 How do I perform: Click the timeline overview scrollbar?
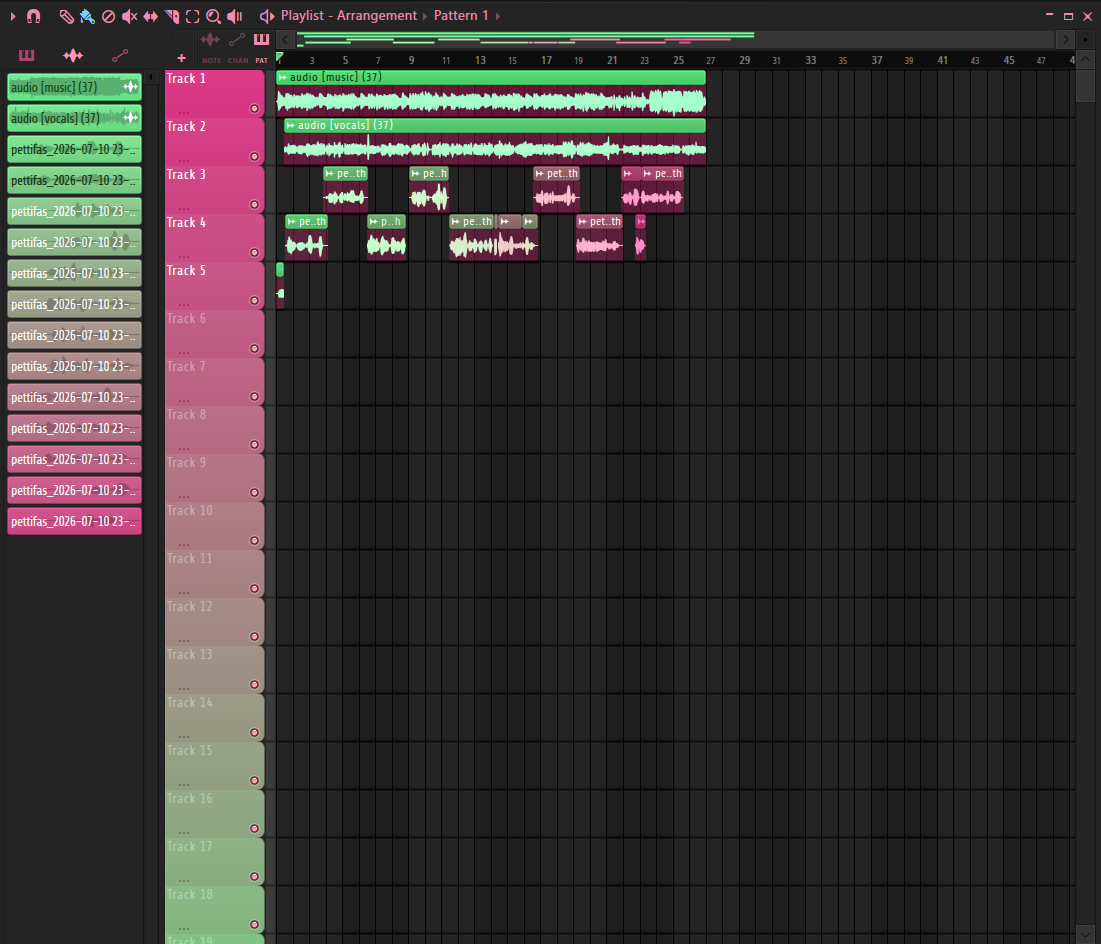(x=675, y=39)
